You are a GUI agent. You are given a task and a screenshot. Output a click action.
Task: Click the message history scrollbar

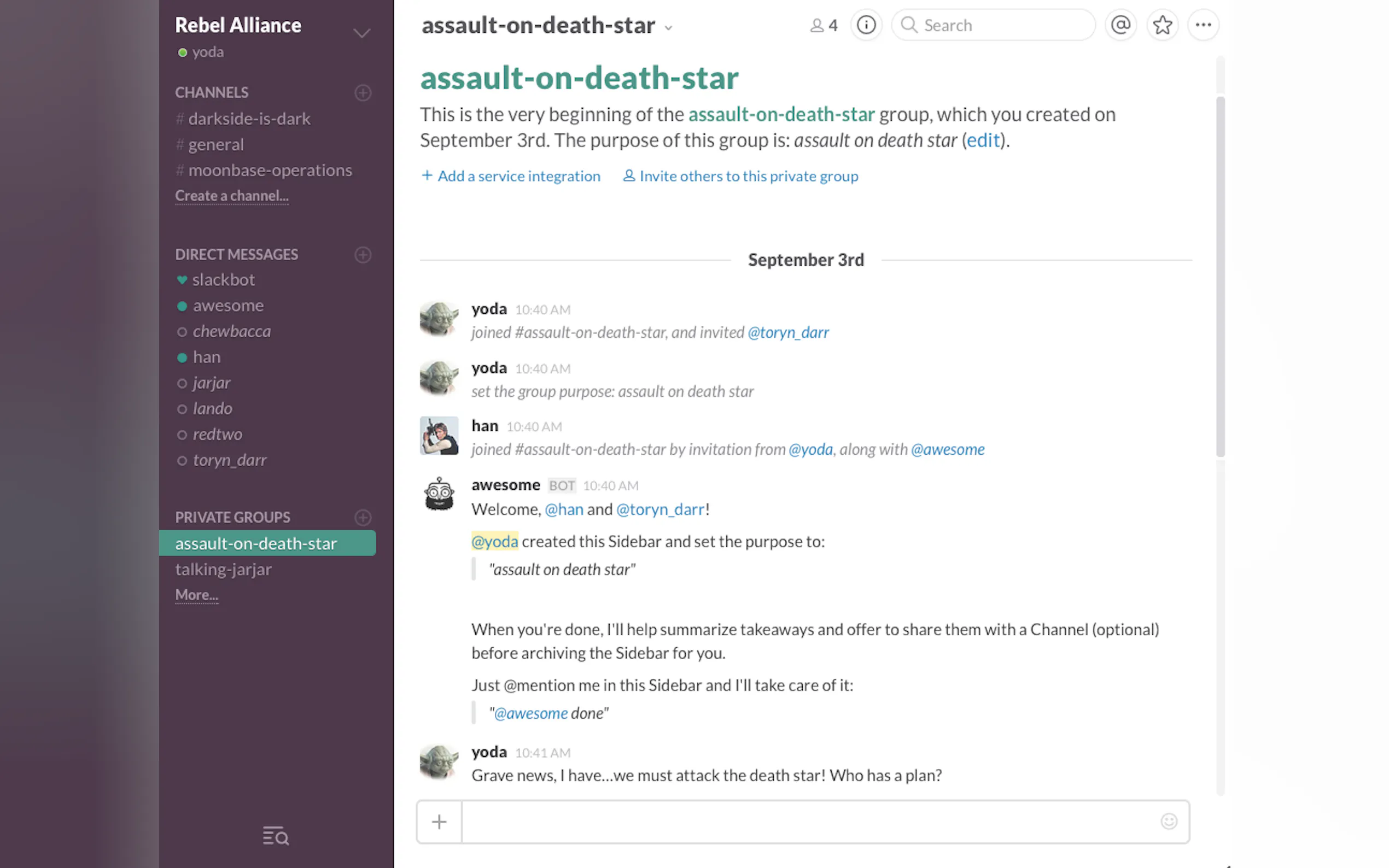point(1220,275)
